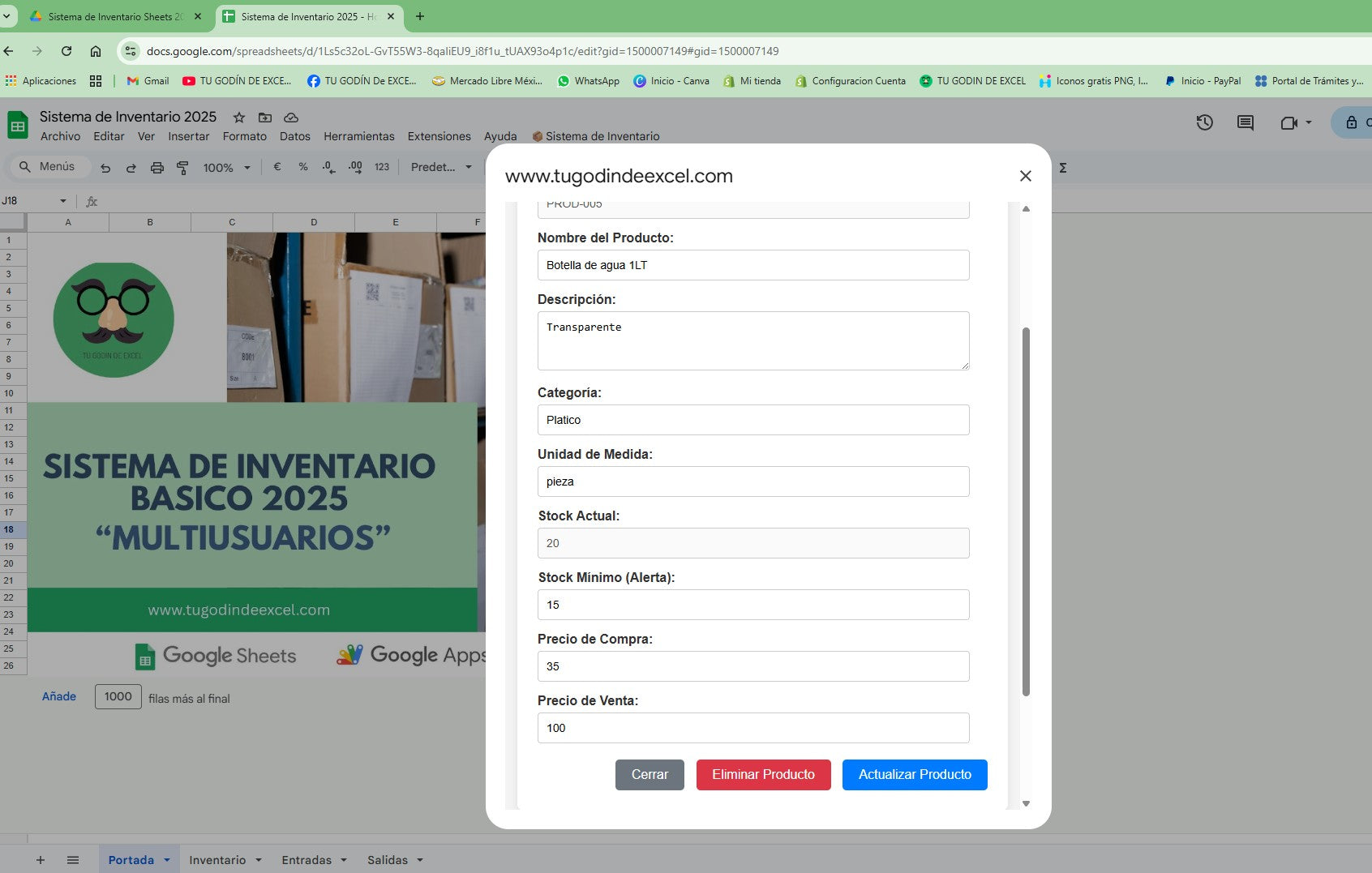Star the Sistema de Inventario 2025 document
Screen dimensions: 1372x873
[238, 118]
